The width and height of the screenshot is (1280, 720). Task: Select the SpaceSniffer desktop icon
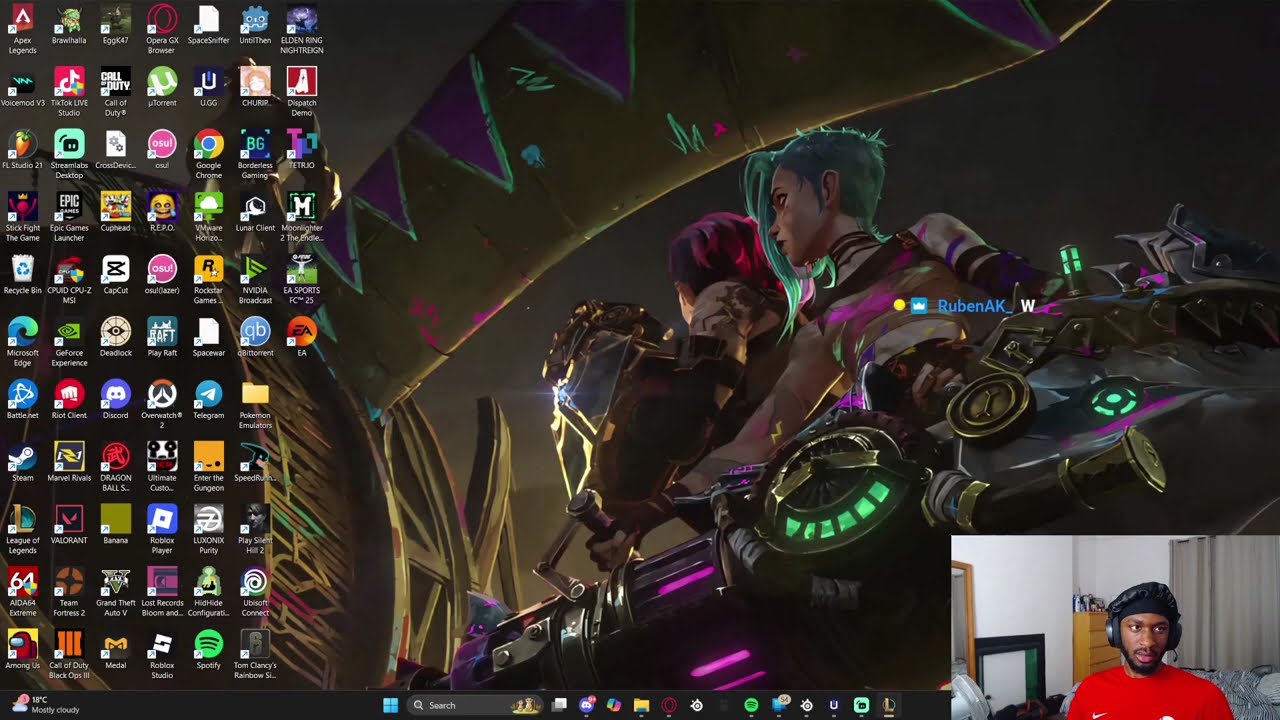click(x=208, y=25)
